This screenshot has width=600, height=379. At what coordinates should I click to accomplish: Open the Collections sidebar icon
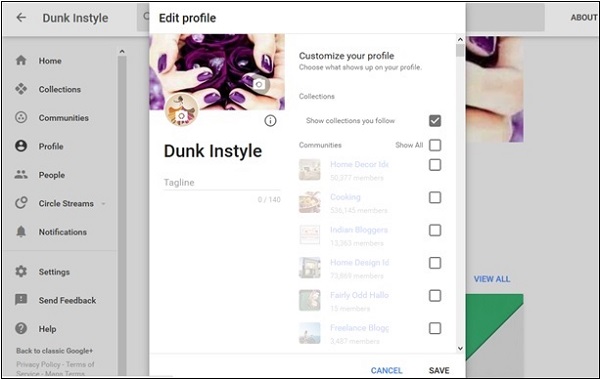[21, 89]
